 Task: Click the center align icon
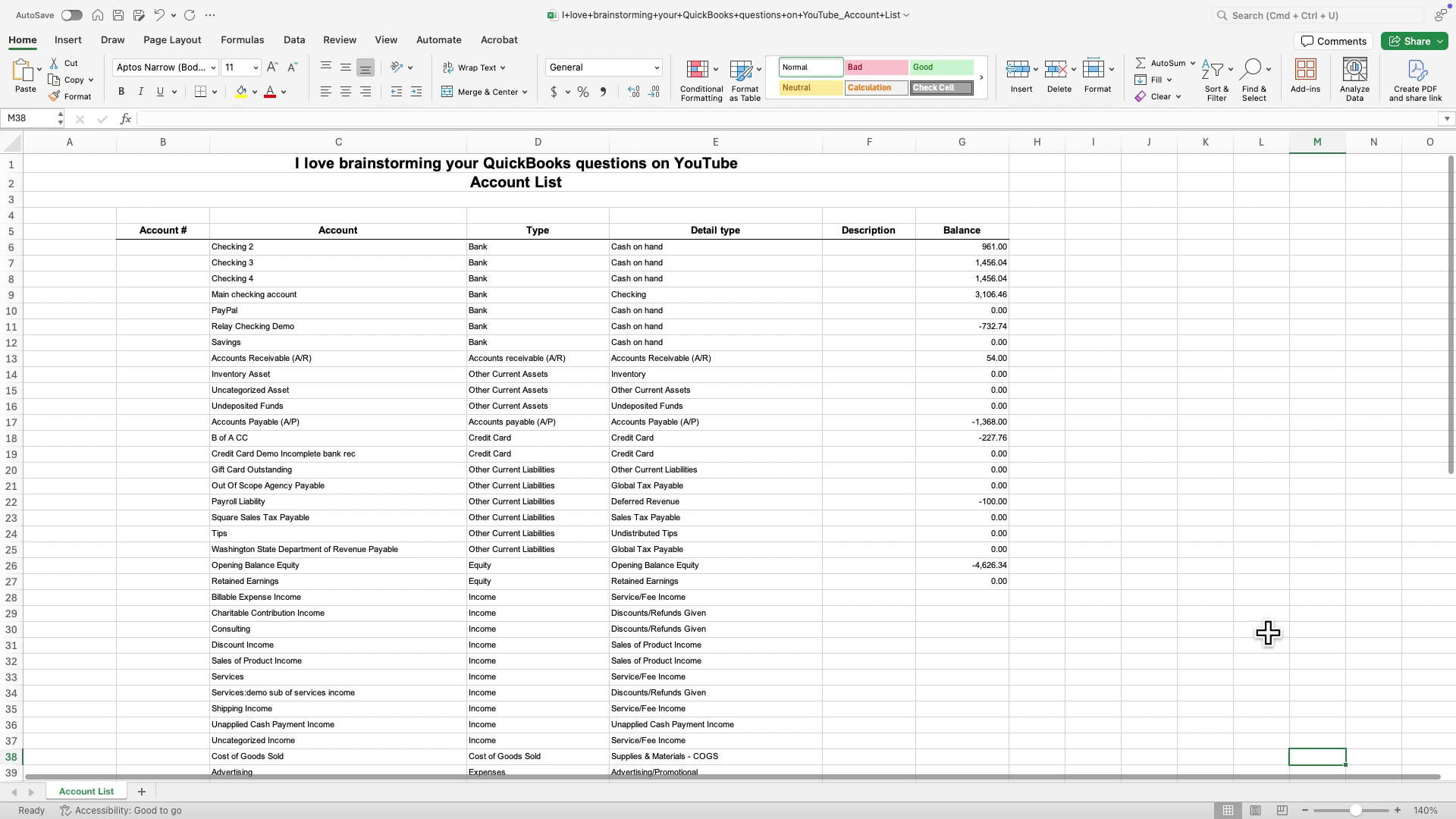(346, 92)
